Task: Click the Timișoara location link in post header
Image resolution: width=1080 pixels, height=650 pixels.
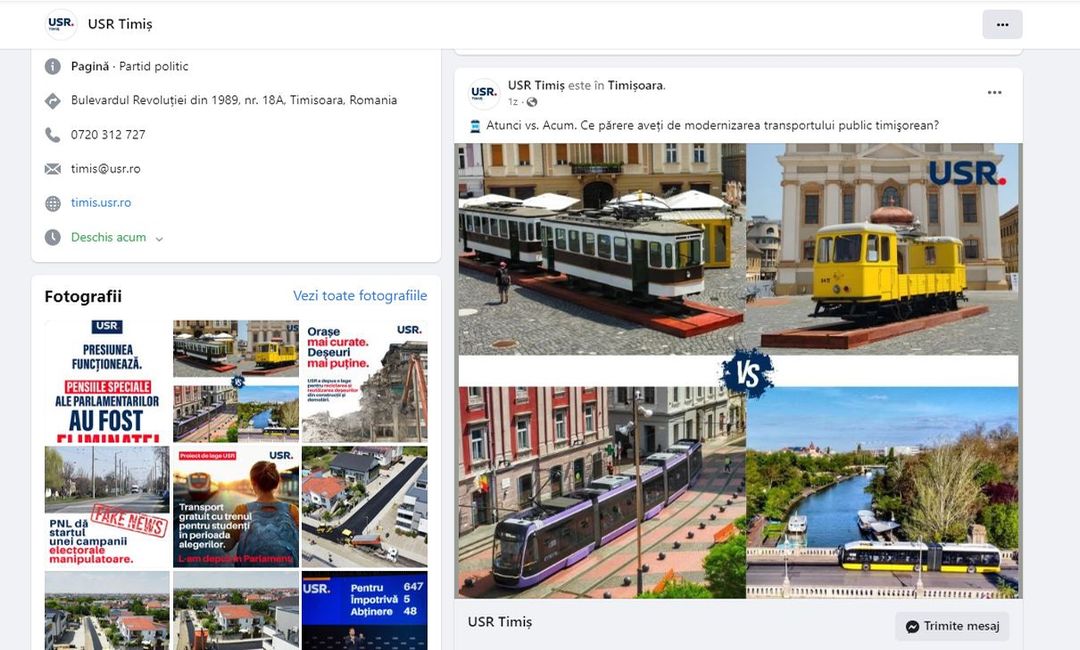Action: tap(635, 85)
